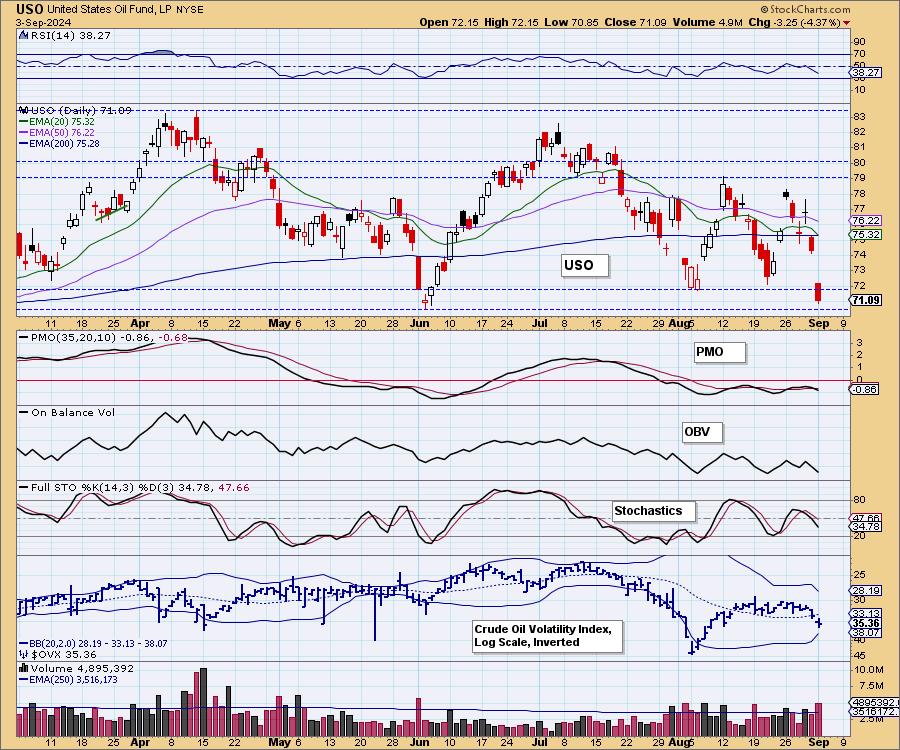Click the 38.07 lower band value tag
The image size is (900, 750).
(866, 632)
